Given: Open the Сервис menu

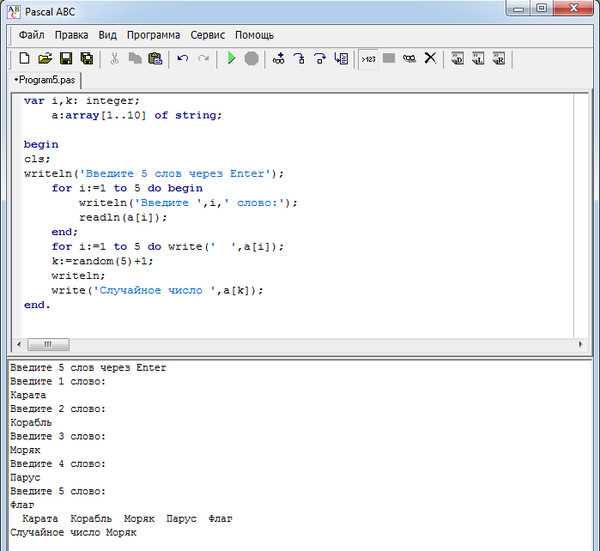Looking at the screenshot, I should pos(208,35).
